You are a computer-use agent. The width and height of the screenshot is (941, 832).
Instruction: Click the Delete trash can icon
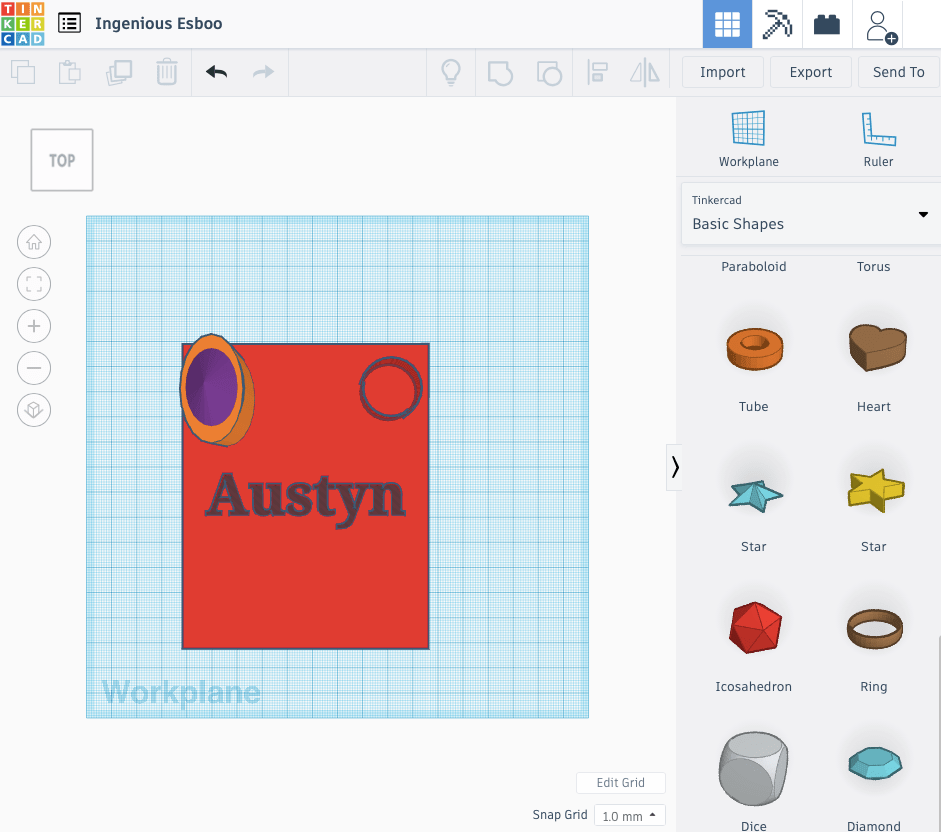tap(167, 72)
